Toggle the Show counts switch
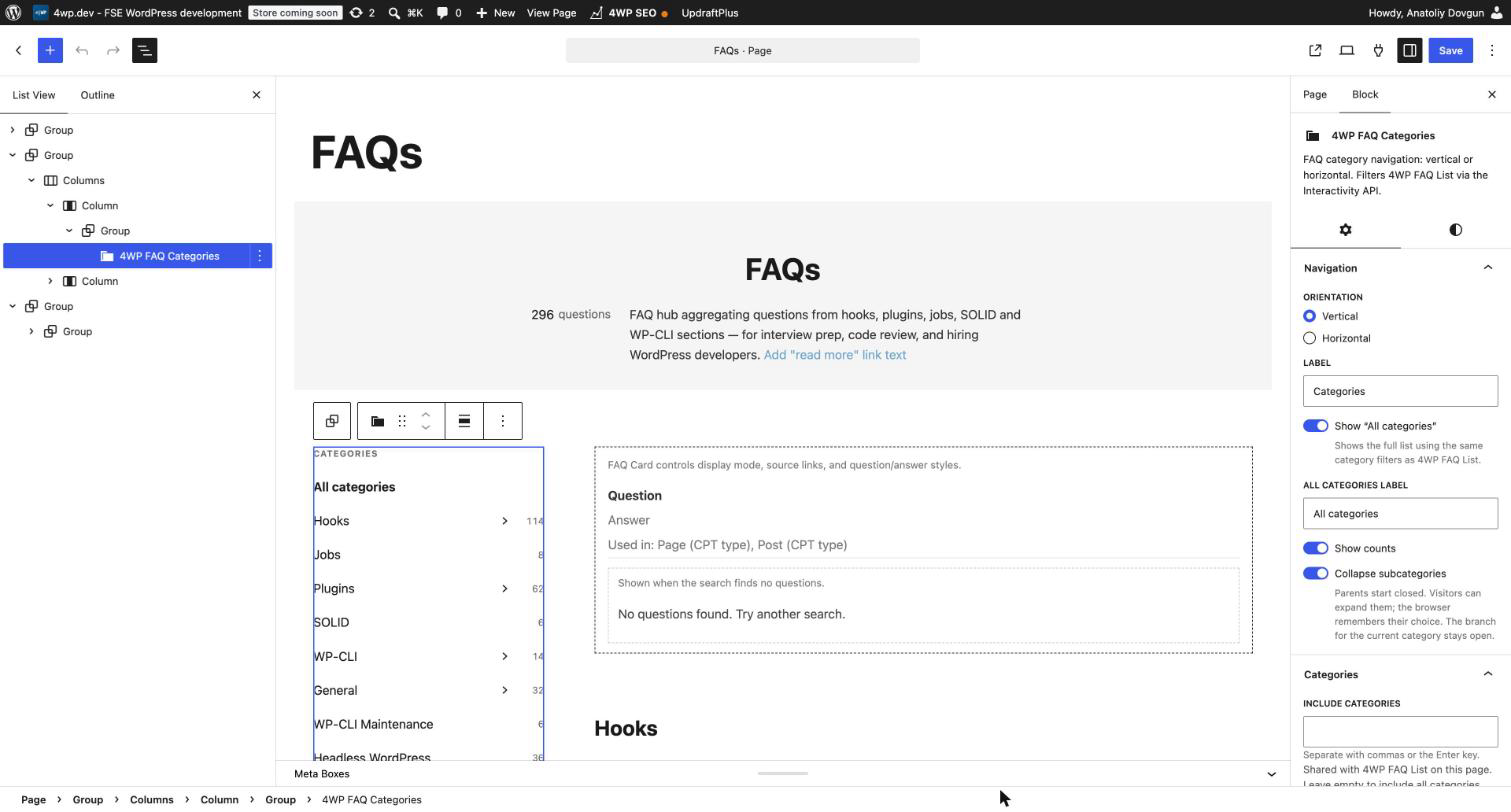Image resolution: width=1511 pixels, height=812 pixels. point(1315,548)
